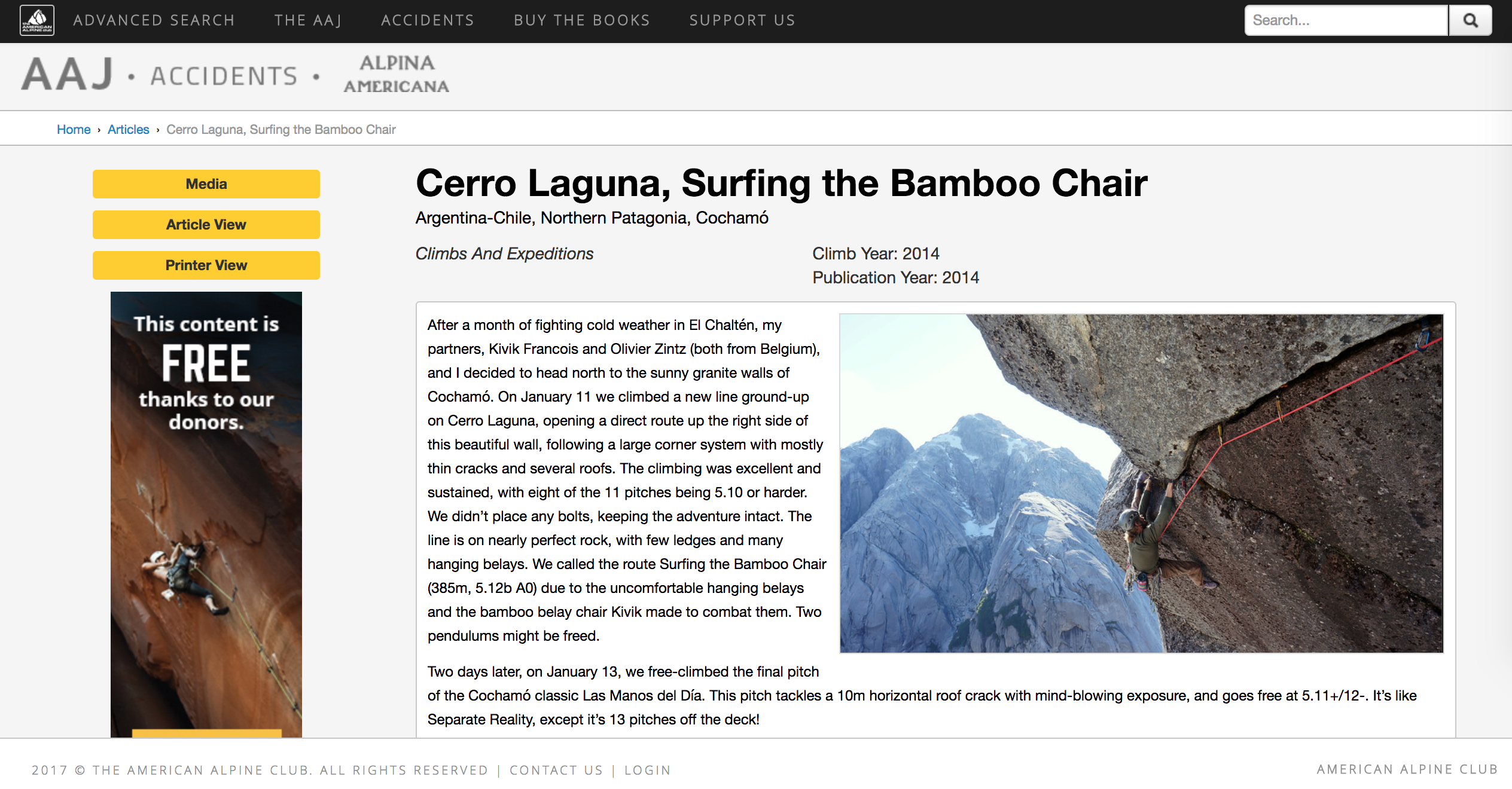Focus the Search text field

click(1346, 20)
